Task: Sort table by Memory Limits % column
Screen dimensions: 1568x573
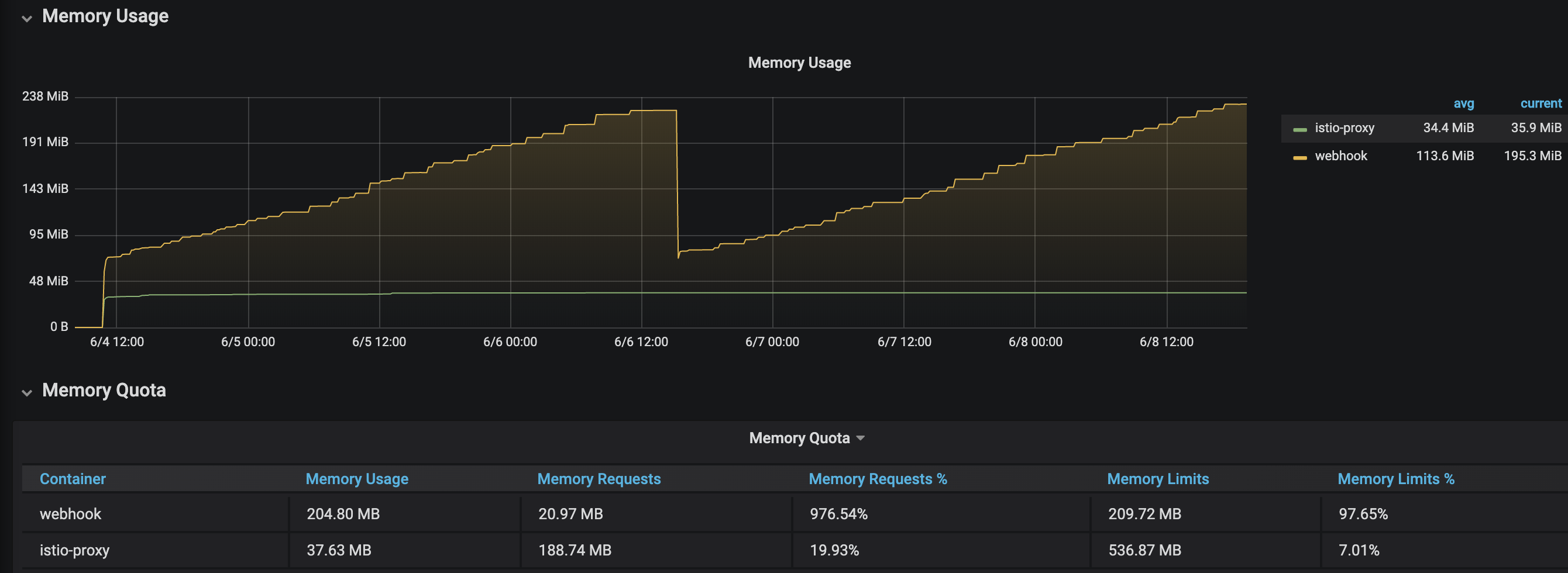Action: point(1395,479)
